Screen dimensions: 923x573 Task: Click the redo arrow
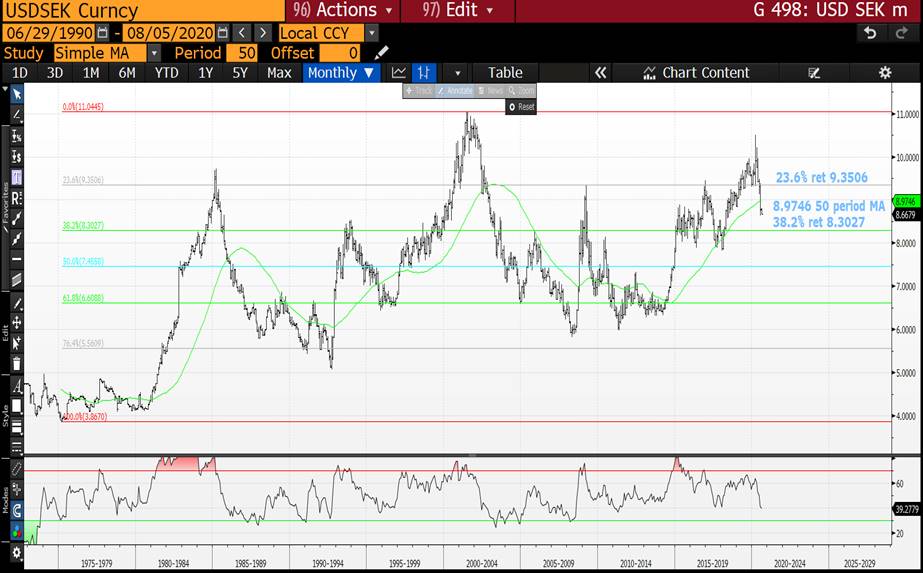pyautogui.click(x=901, y=33)
